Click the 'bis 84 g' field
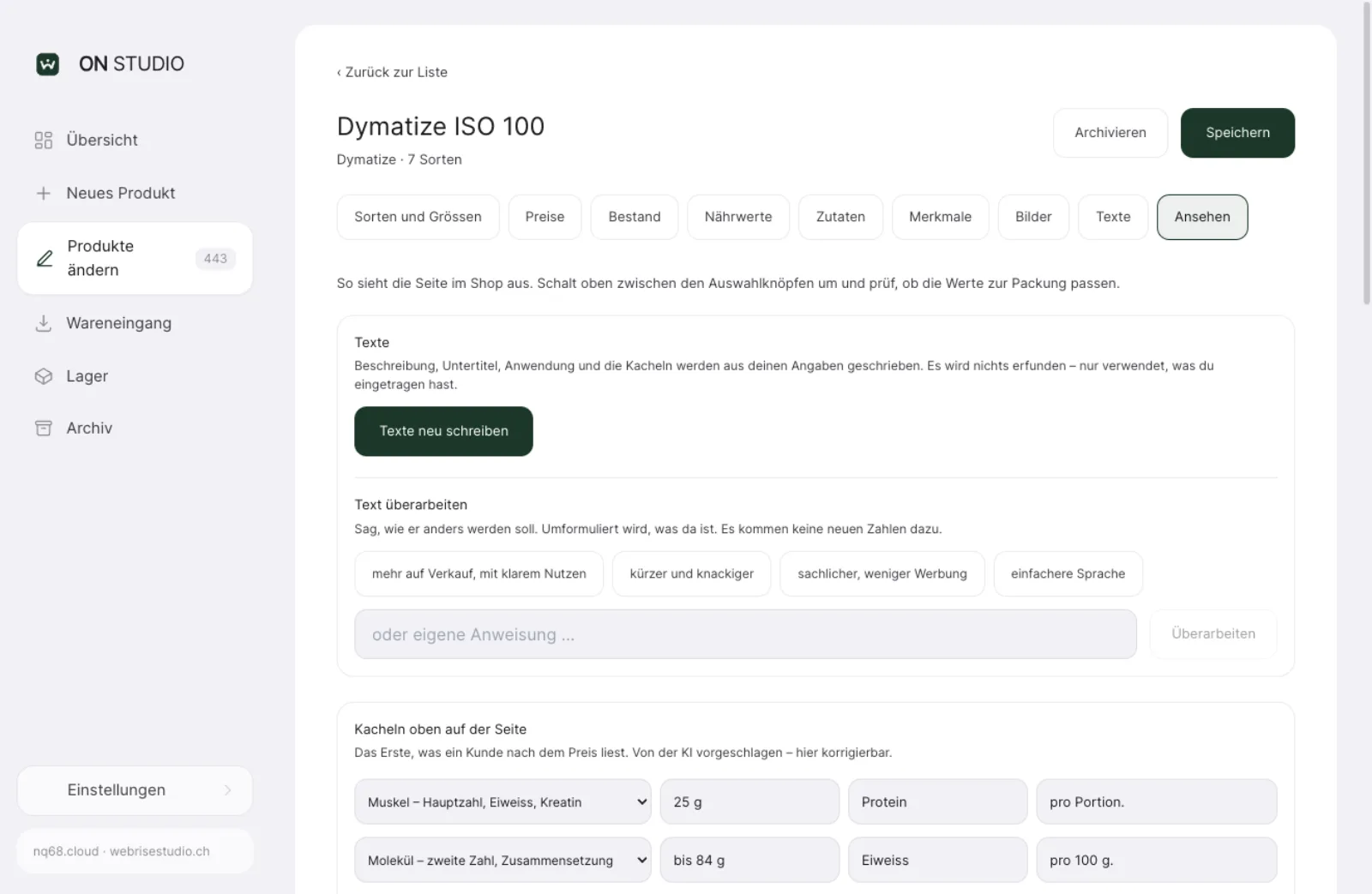The height and width of the screenshot is (894, 1372). point(749,860)
